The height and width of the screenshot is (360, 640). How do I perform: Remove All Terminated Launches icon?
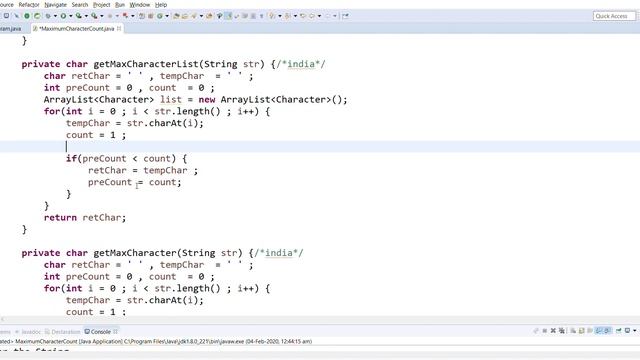562,331
